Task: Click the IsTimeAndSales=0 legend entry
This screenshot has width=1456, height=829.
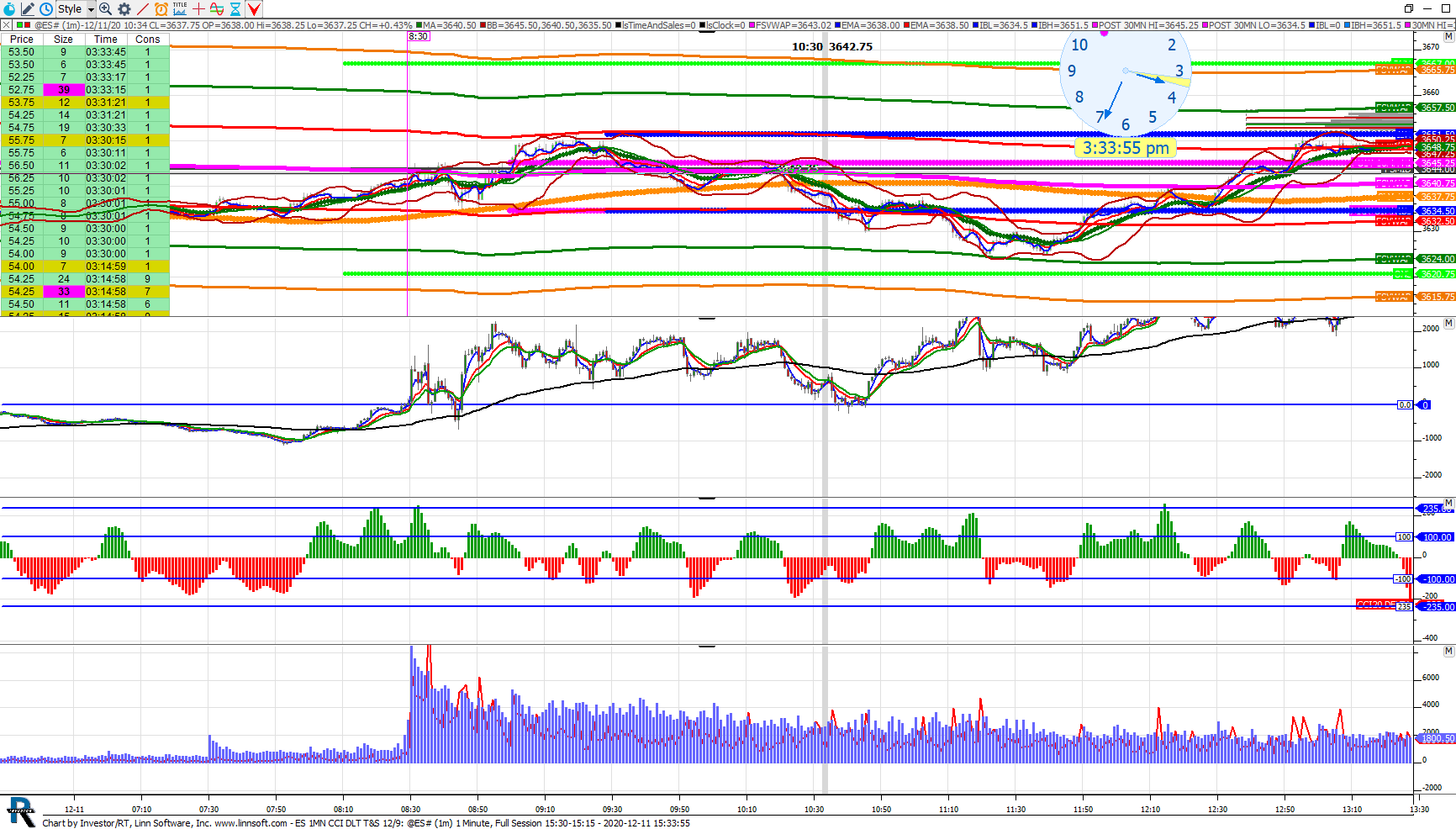Action: pos(655,25)
